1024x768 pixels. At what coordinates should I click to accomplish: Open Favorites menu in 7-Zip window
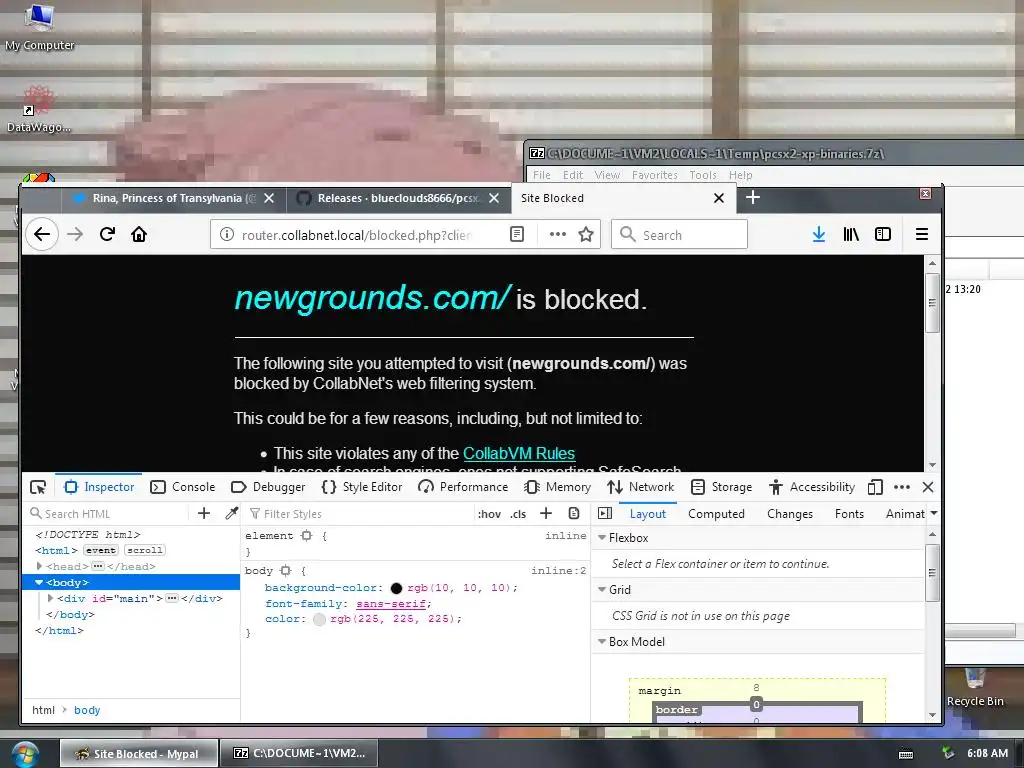pyautogui.click(x=654, y=175)
